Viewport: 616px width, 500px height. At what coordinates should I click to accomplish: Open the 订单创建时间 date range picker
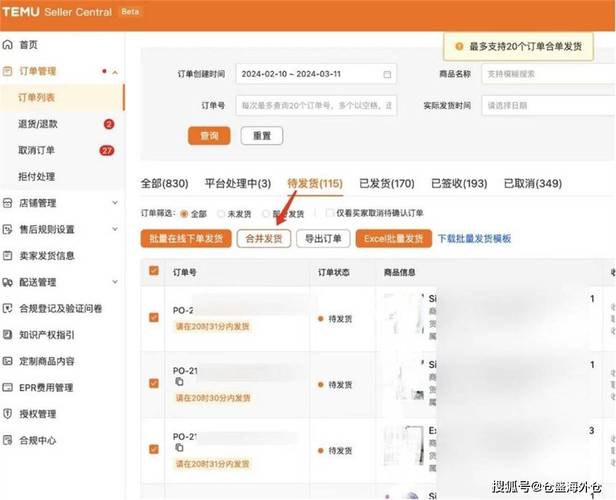(316, 74)
